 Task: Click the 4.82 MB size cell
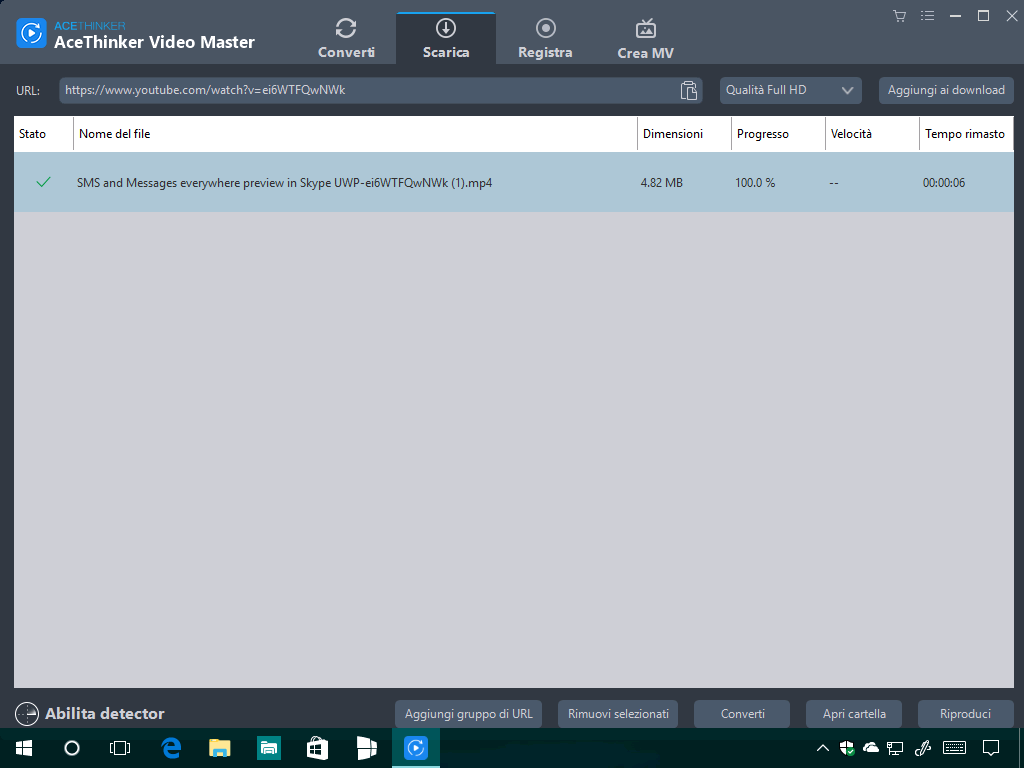(x=662, y=183)
